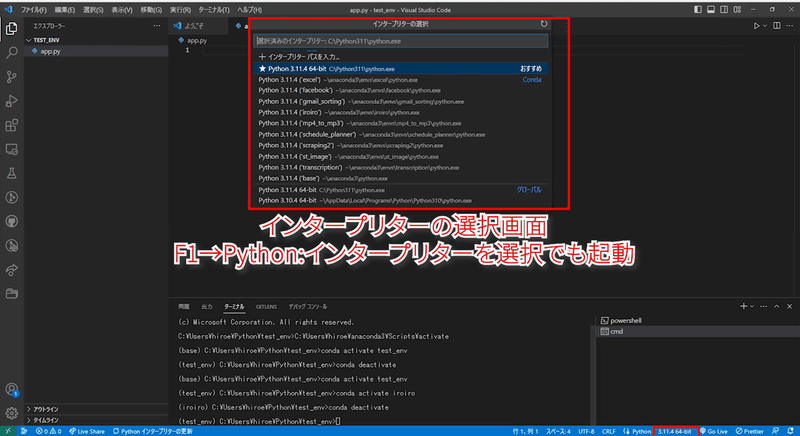
Task: Run the Python file with play button
Action: pyautogui.click(x=757, y=25)
